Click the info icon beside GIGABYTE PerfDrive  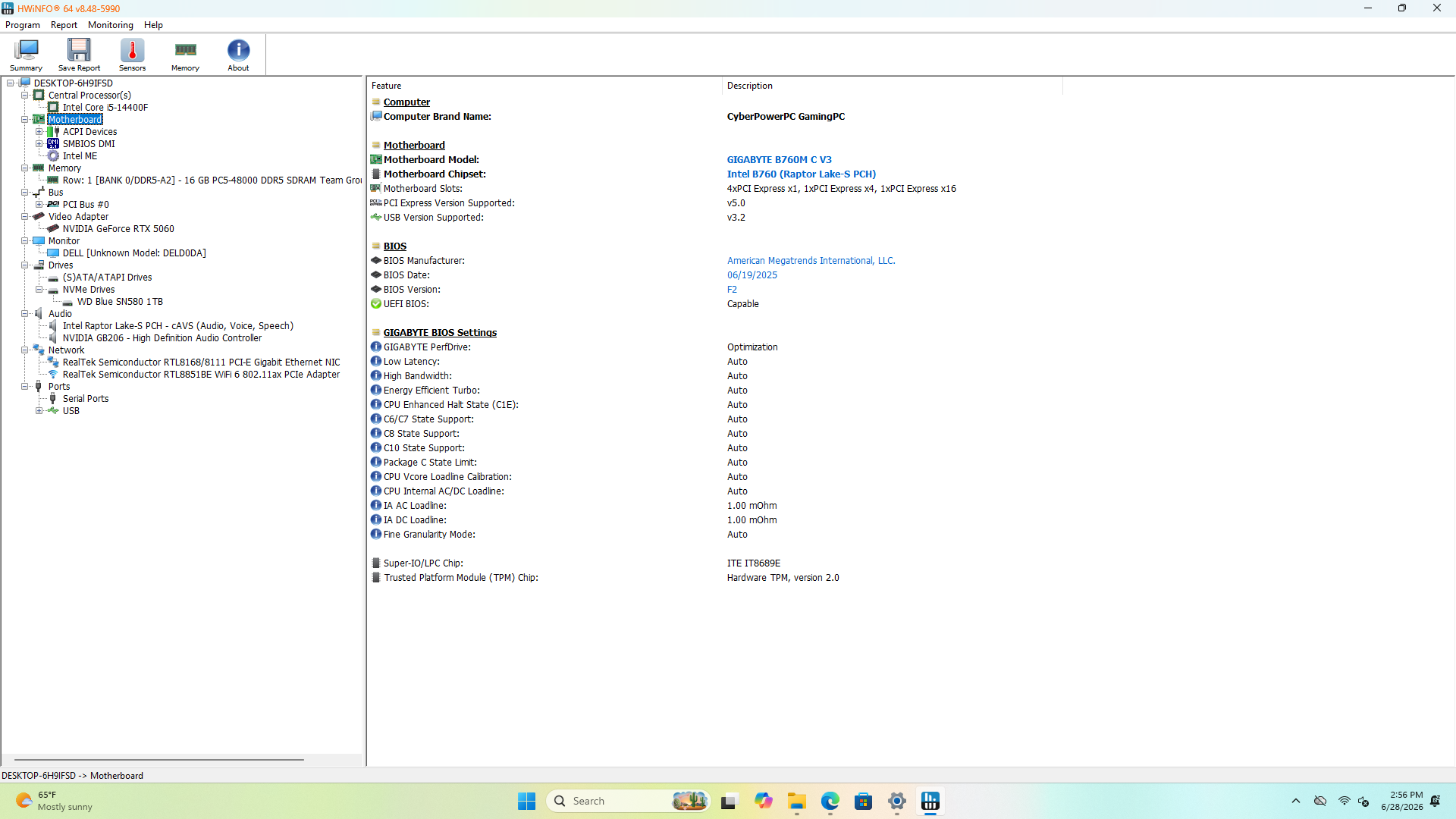376,347
